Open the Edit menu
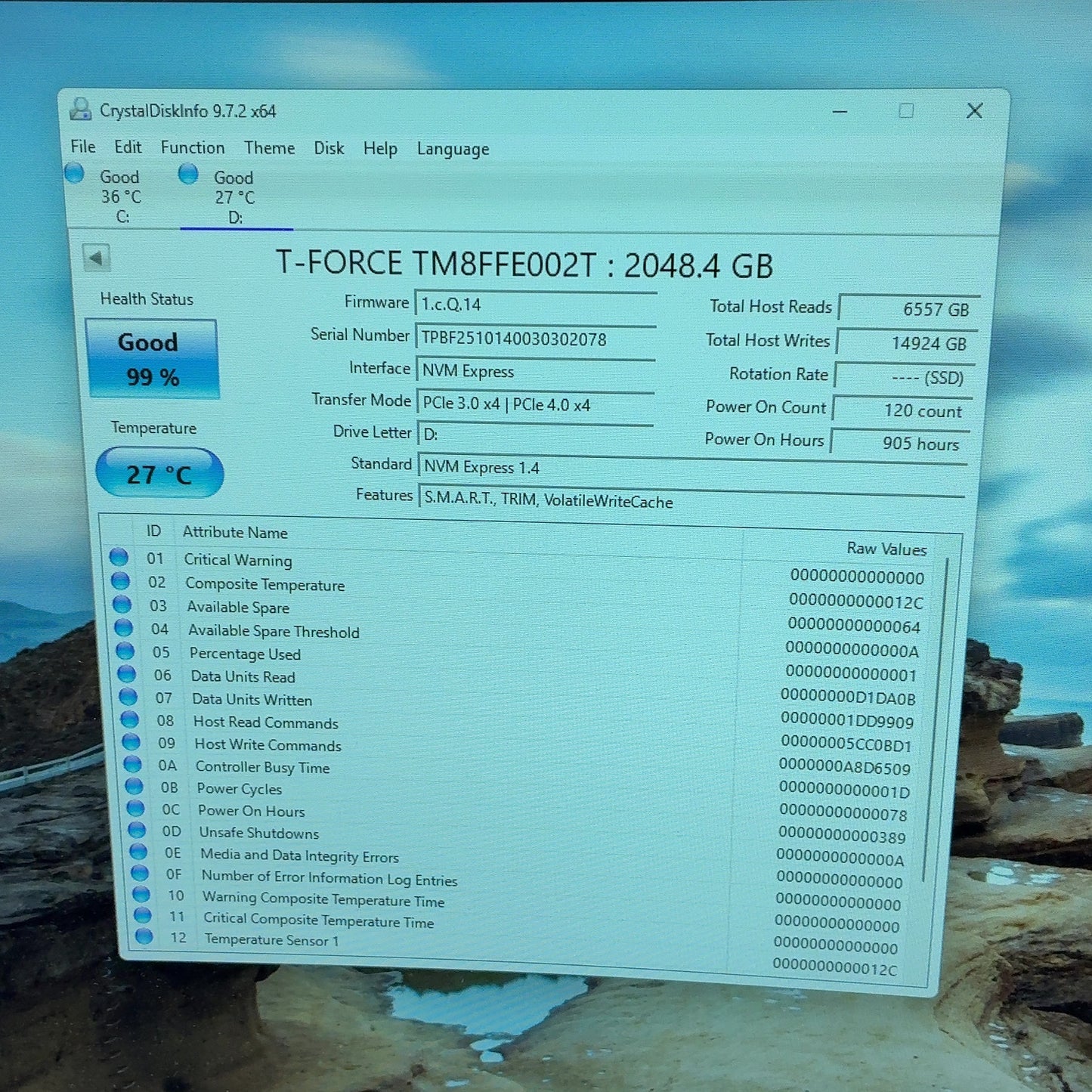Viewport: 1092px width, 1092px height. pos(128,147)
